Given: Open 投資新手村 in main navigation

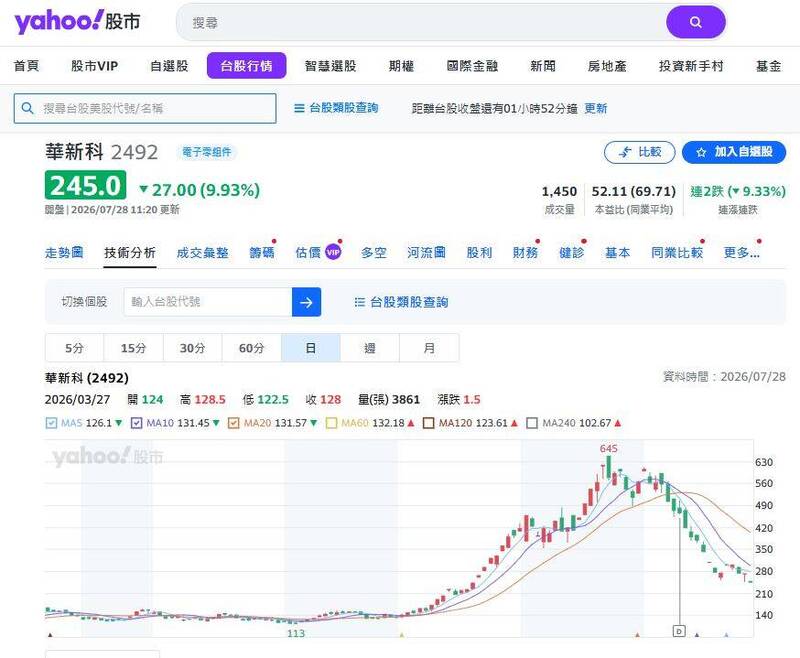Looking at the screenshot, I should point(691,66).
